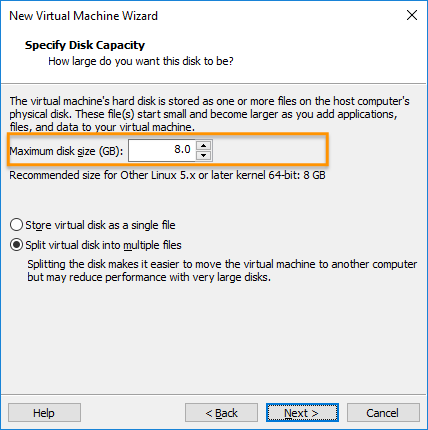Click the "Store virtual disk as a single file" text
Screen dimensions: 428x430
coord(100,225)
